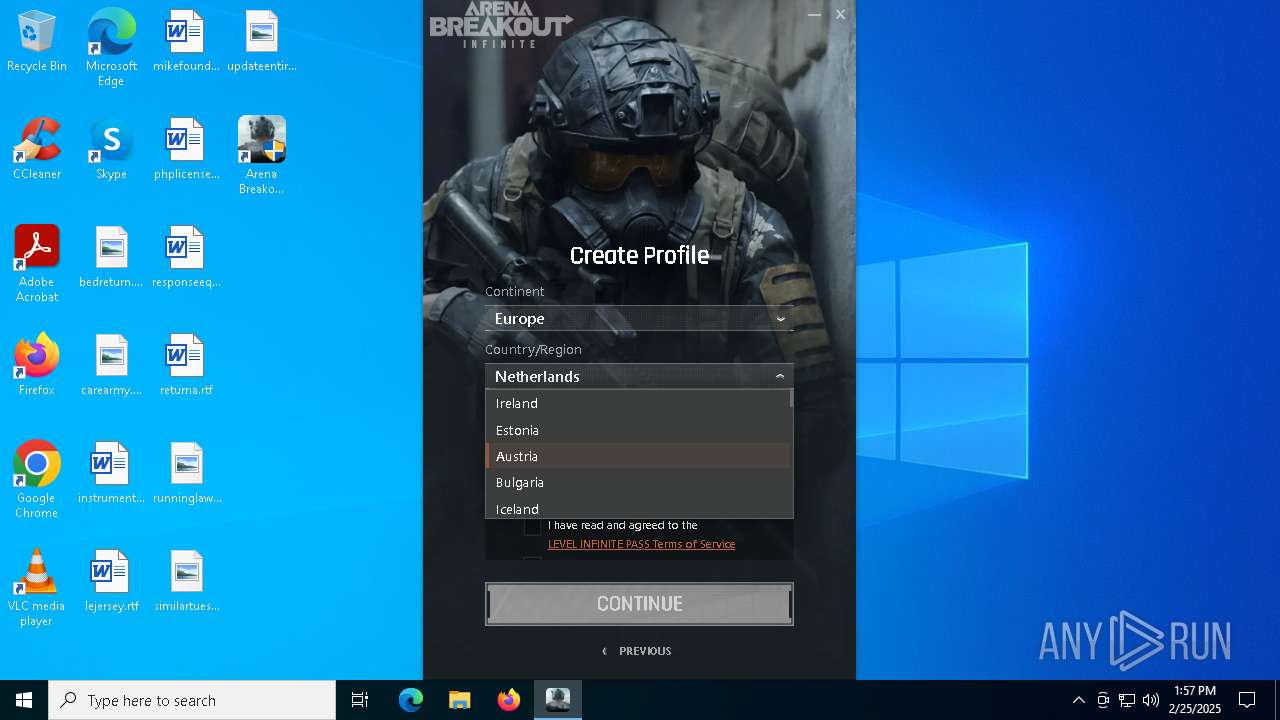Open Task View on the taskbar
This screenshot has height=720, width=1280.
360,700
